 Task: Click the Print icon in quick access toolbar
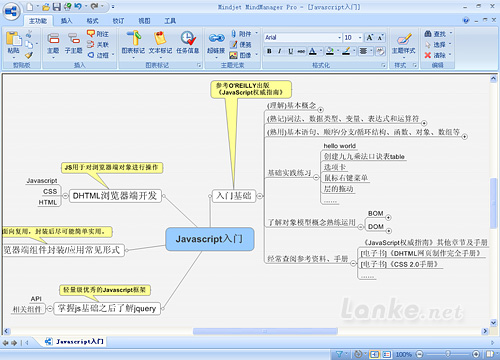coord(67,6)
